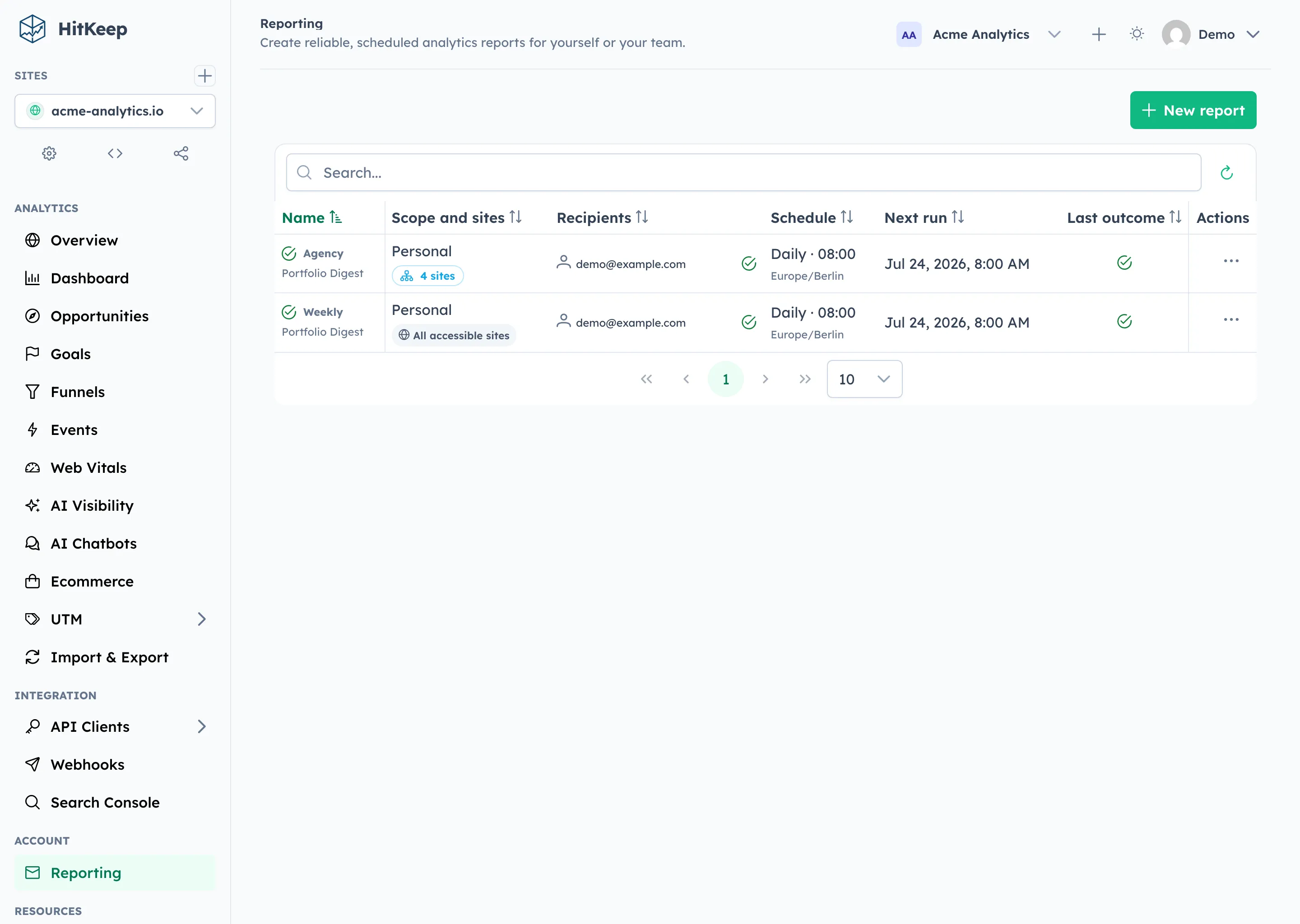This screenshot has width=1300, height=924.
Task: Open Web Vitals in the sidebar
Action: (x=115, y=468)
